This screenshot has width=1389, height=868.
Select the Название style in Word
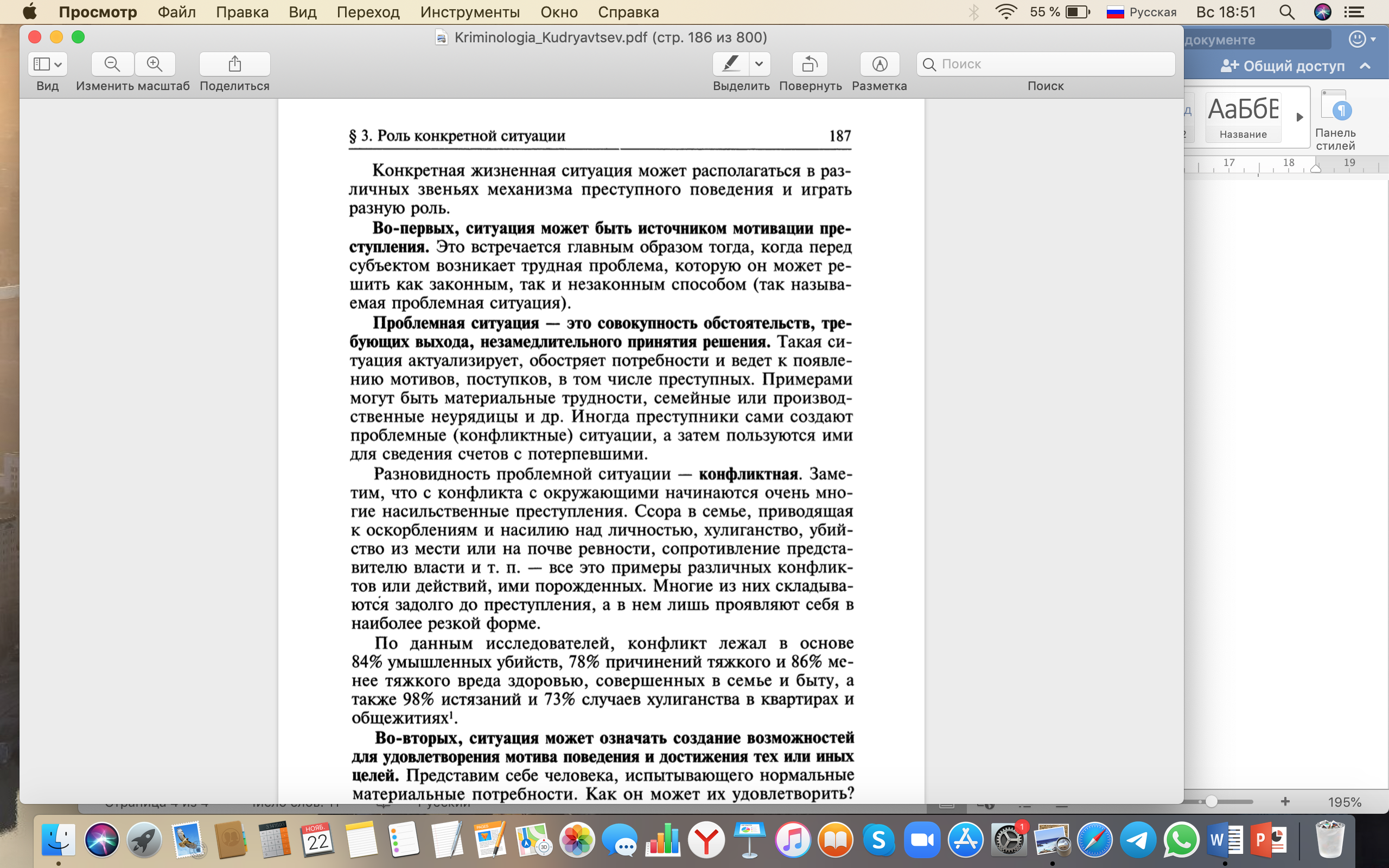pyautogui.click(x=1243, y=117)
